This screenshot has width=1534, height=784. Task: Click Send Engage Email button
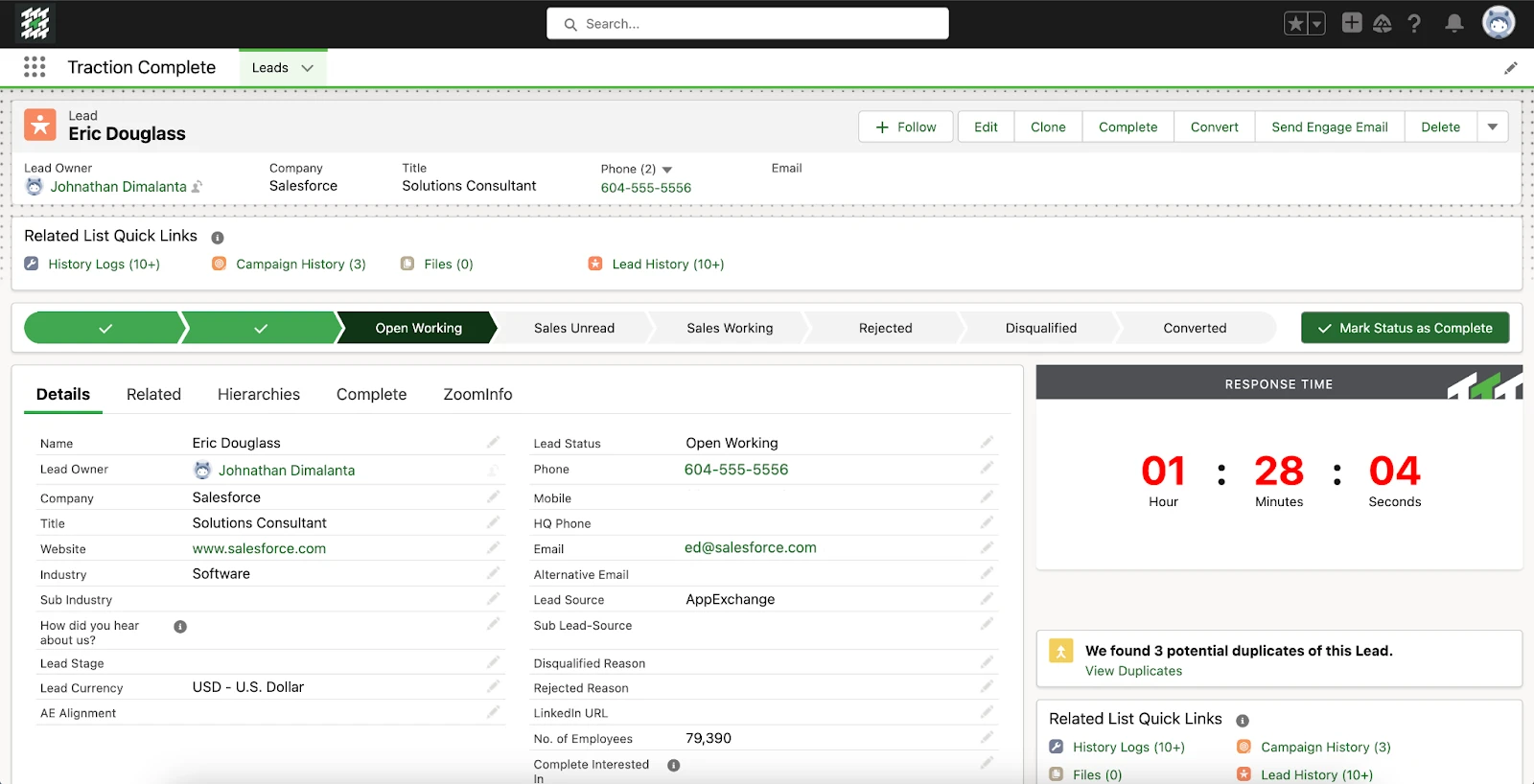(1330, 127)
